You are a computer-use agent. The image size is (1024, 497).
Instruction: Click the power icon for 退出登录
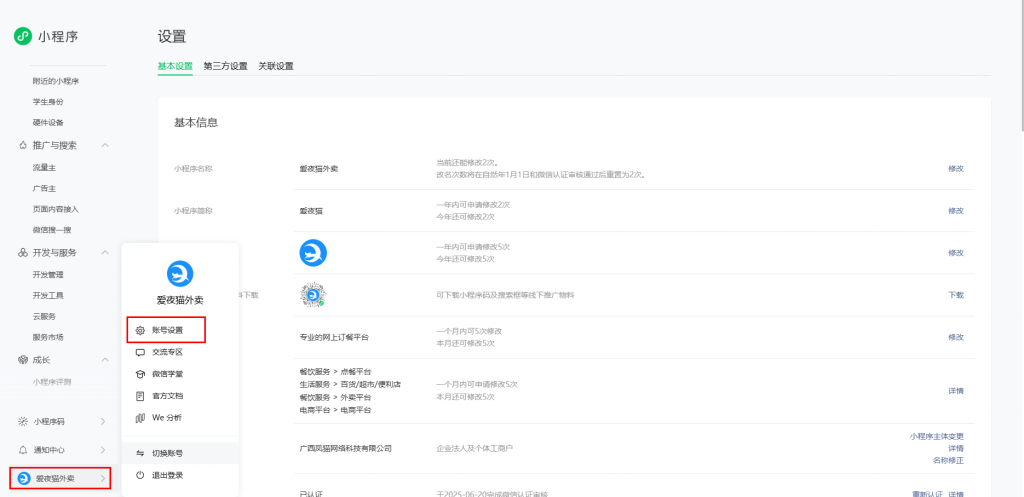(x=140, y=475)
